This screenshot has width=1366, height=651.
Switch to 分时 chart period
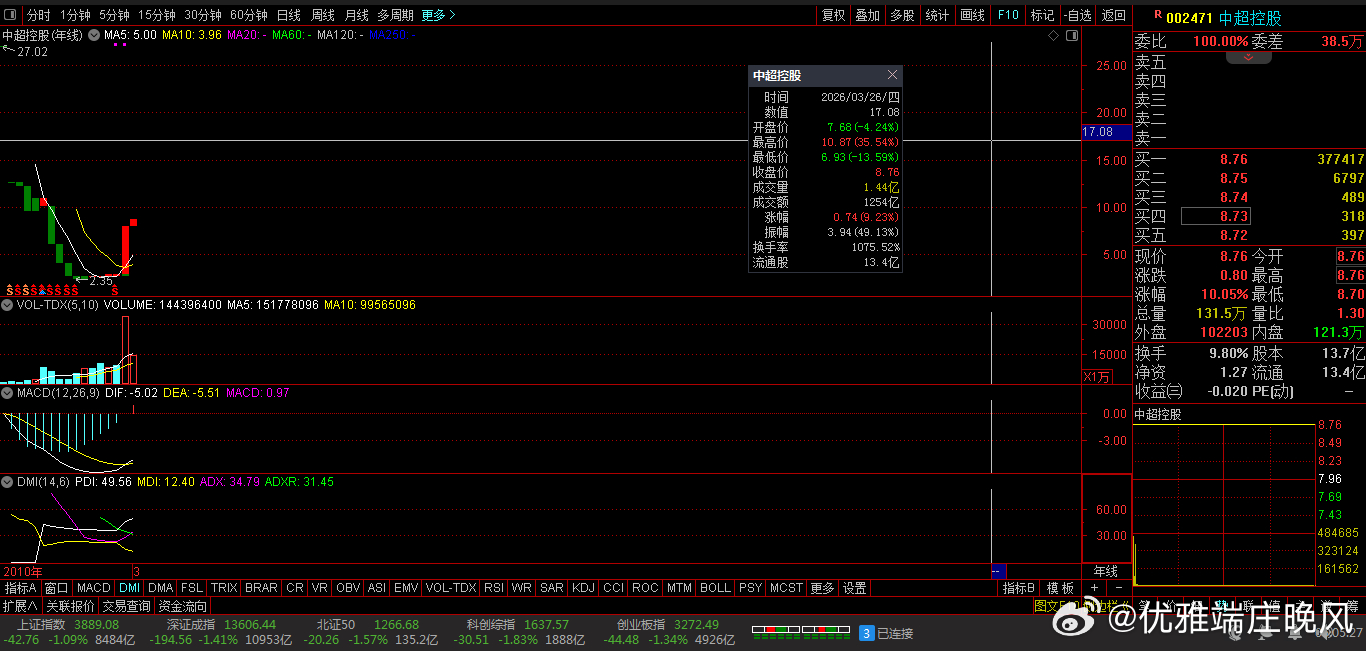(38, 15)
